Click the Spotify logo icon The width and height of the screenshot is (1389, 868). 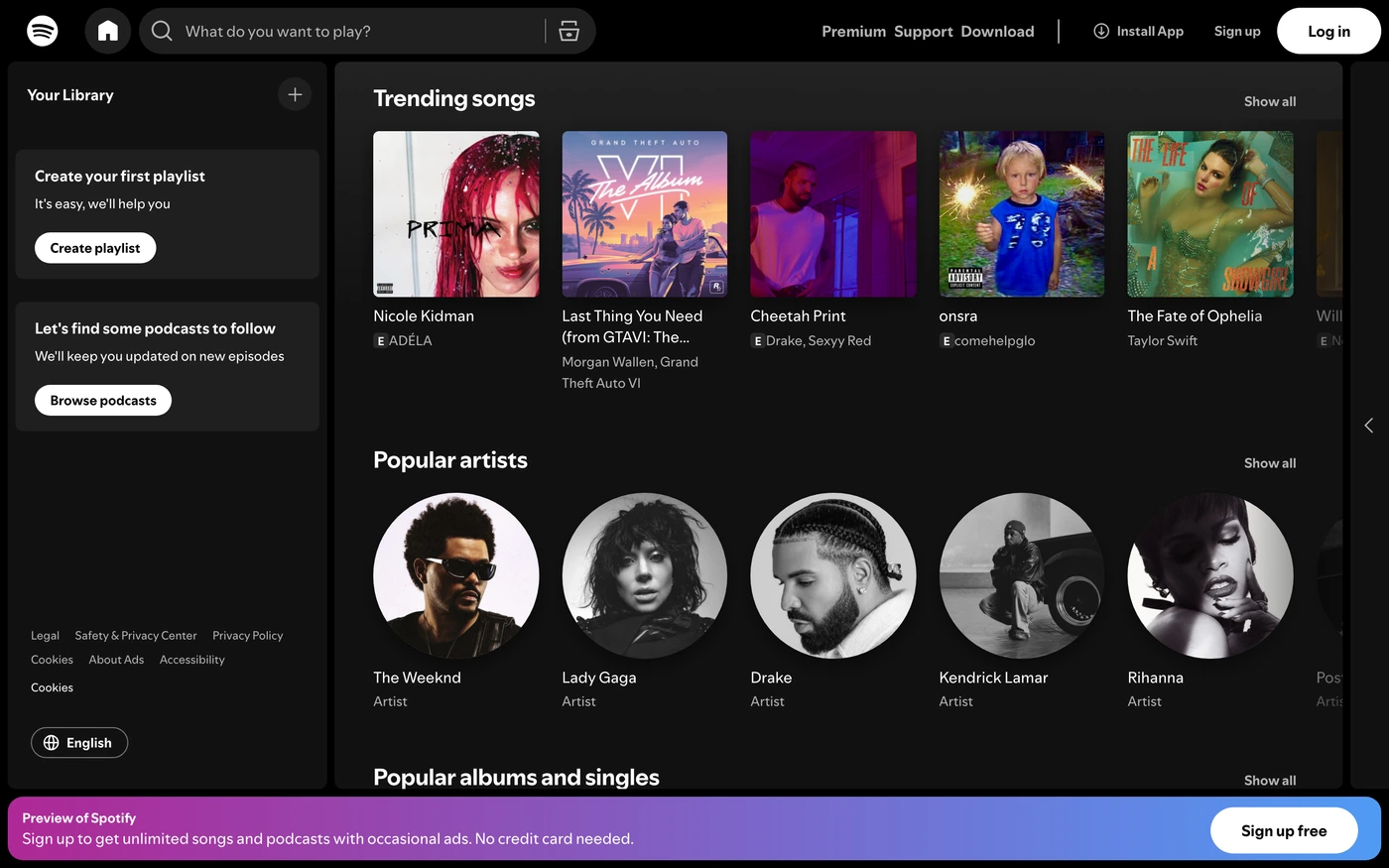42,31
